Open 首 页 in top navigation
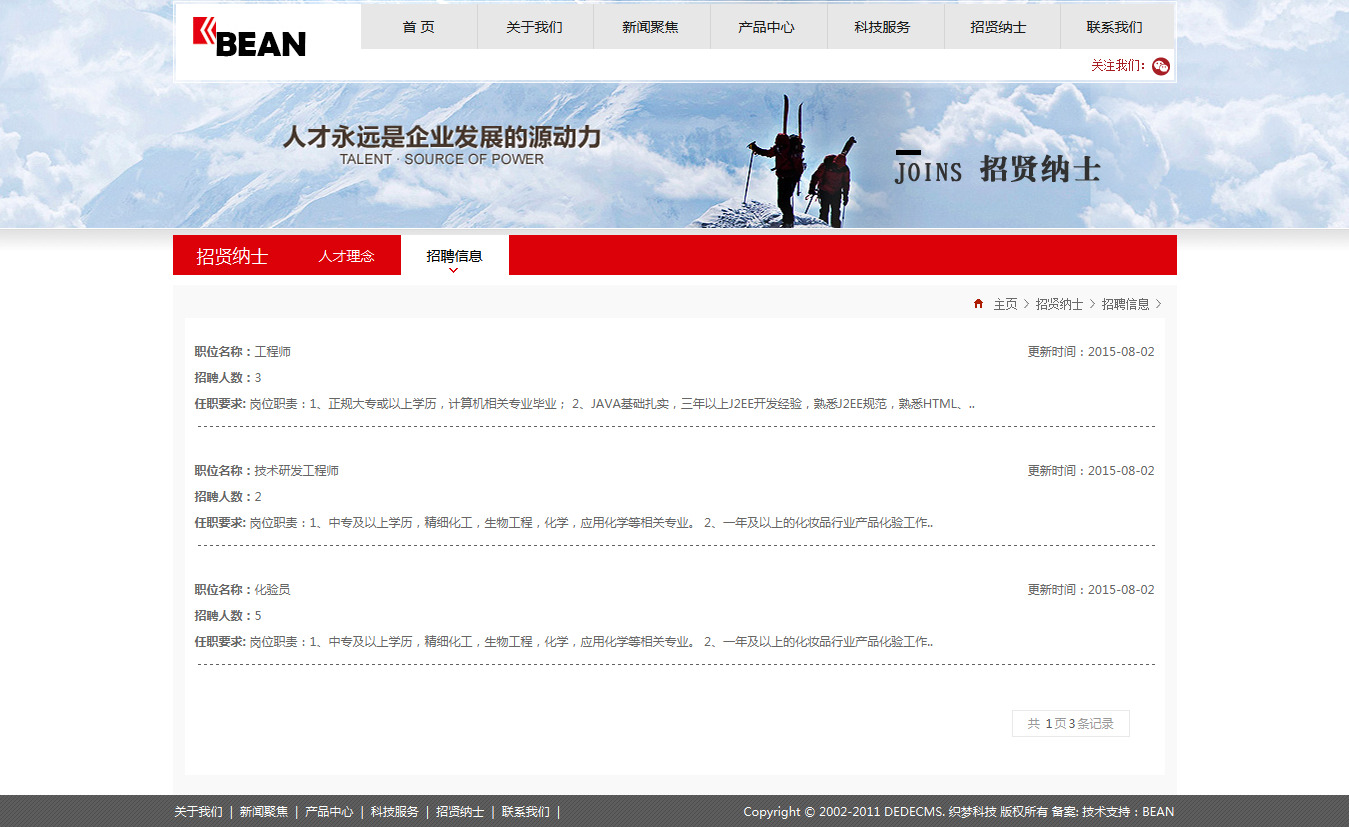 pyautogui.click(x=419, y=27)
